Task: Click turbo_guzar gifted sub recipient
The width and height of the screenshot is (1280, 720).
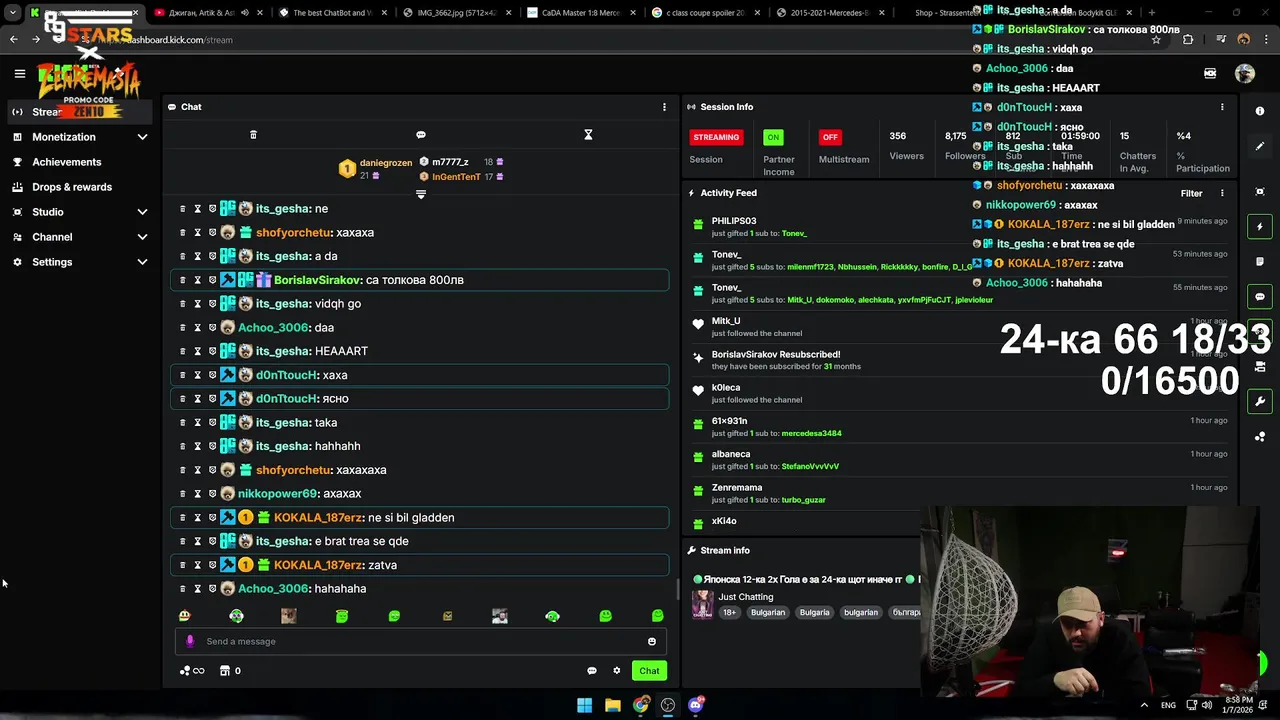Action: coord(803,500)
